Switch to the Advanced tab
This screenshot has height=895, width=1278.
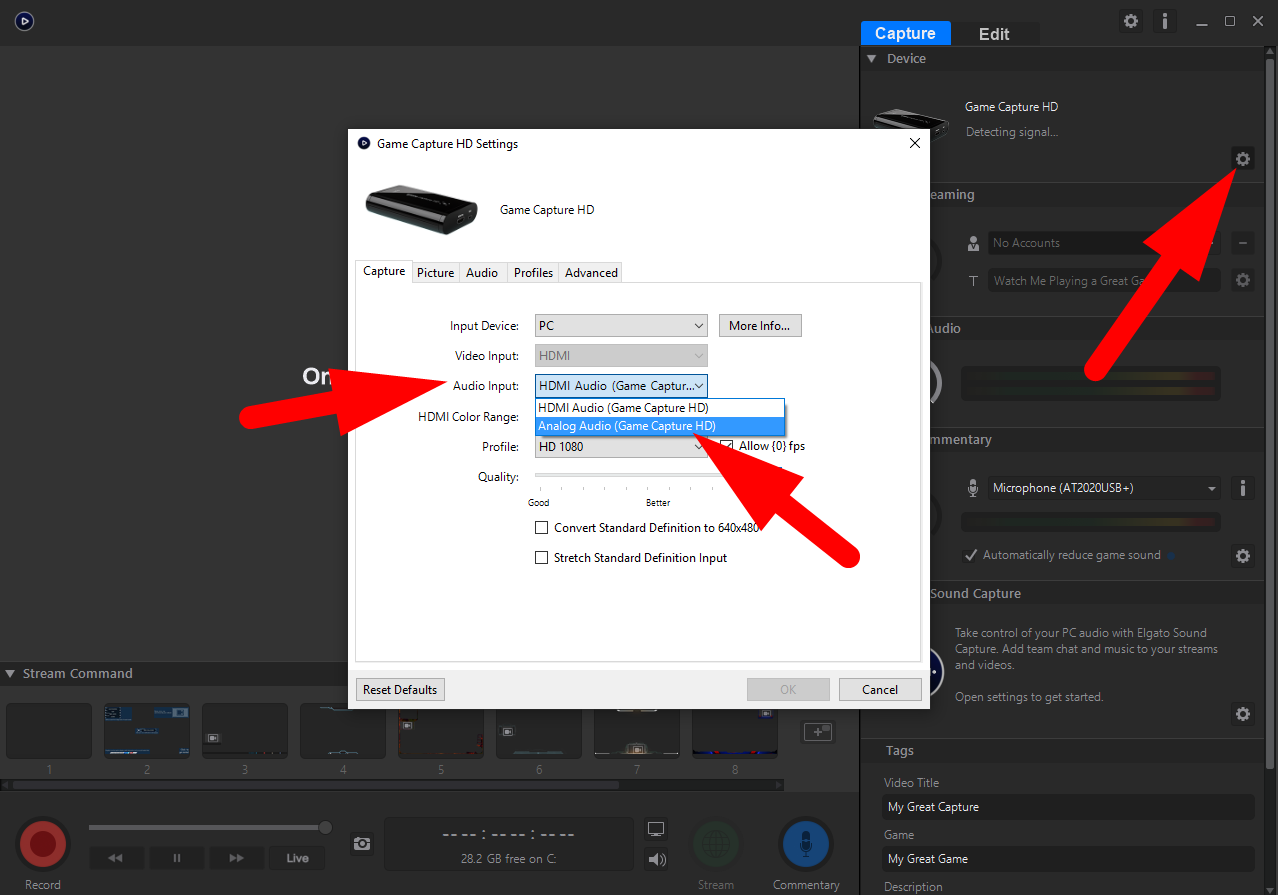point(591,272)
